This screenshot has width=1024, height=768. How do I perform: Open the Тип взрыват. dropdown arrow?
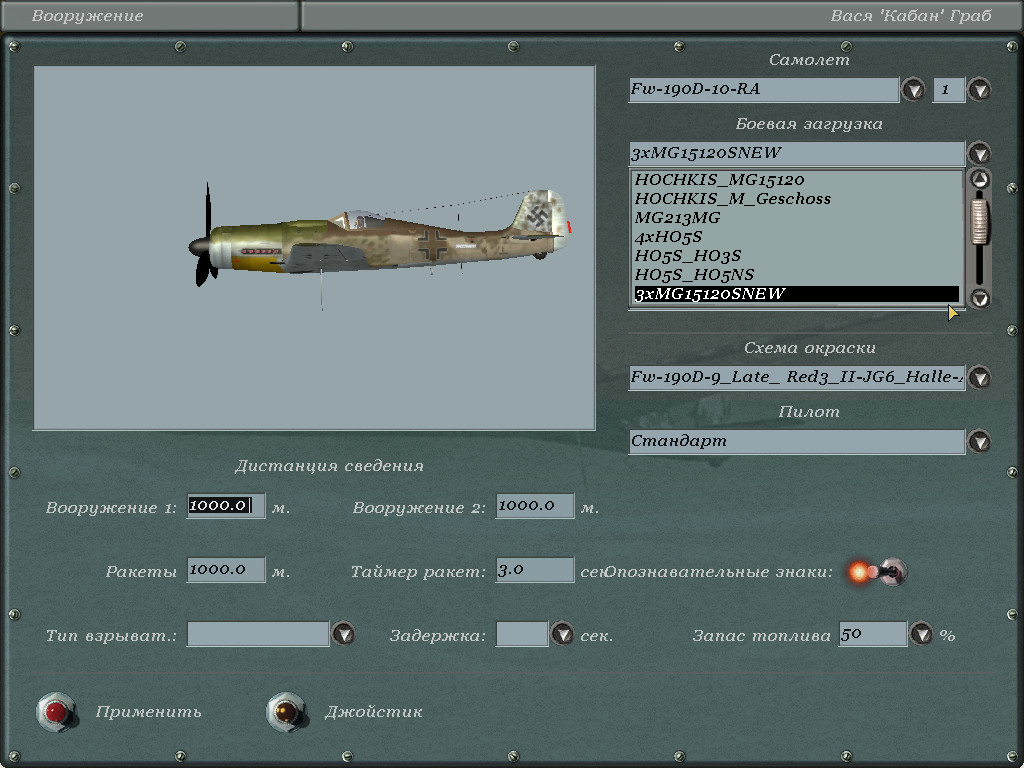(344, 634)
